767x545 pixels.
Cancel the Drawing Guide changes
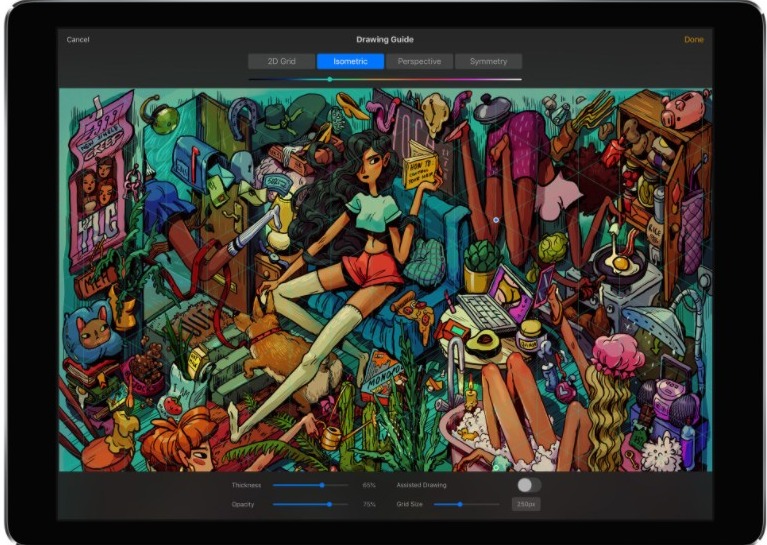[x=78, y=40]
